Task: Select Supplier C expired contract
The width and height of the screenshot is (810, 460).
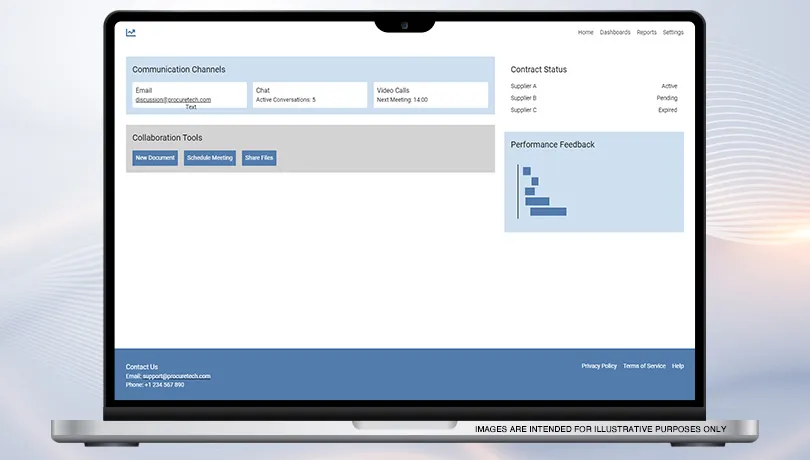Action: [x=593, y=110]
